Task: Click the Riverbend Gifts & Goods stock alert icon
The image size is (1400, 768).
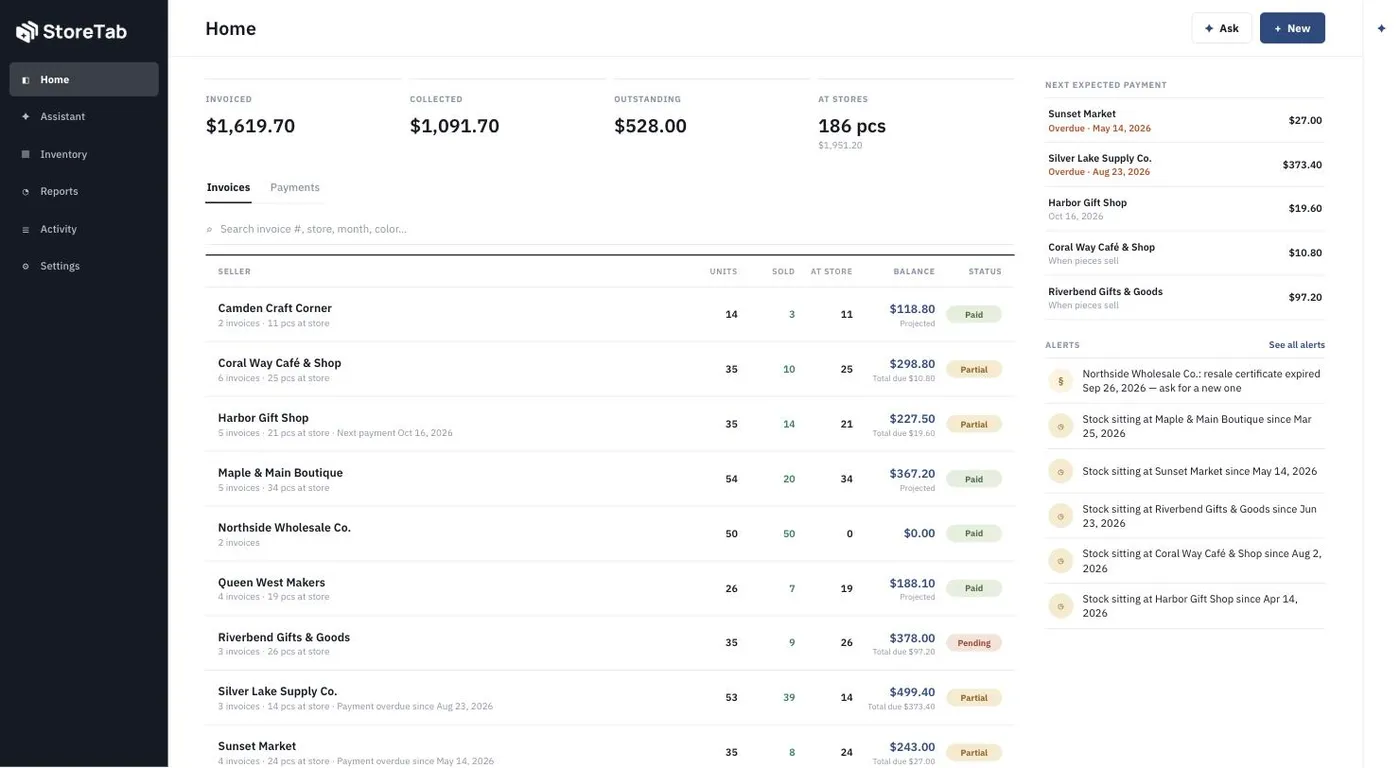Action: click(x=1061, y=516)
